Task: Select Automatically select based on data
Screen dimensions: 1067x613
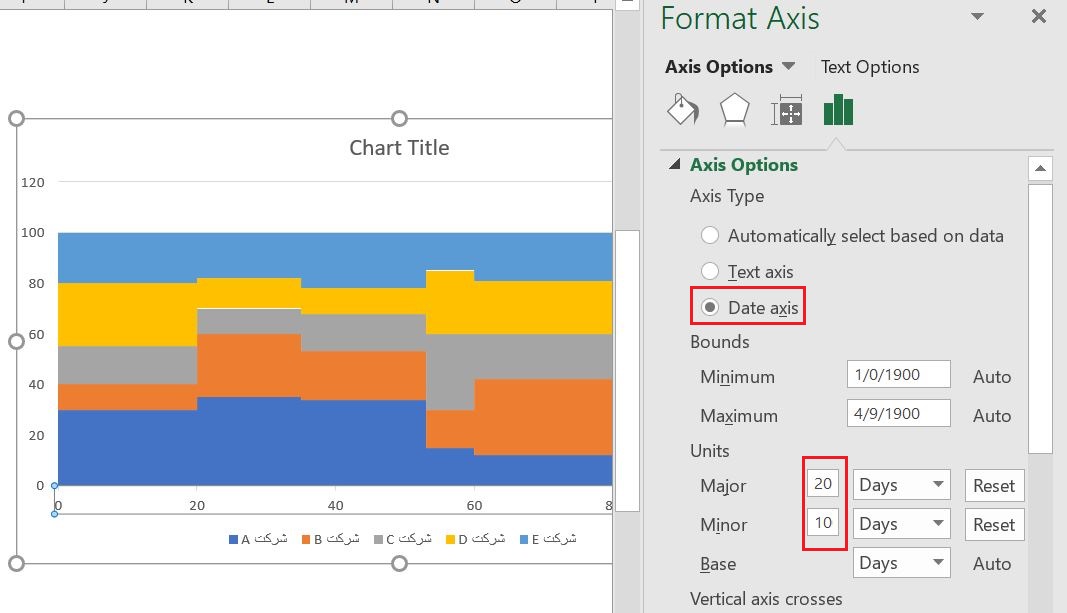Action: pos(710,235)
